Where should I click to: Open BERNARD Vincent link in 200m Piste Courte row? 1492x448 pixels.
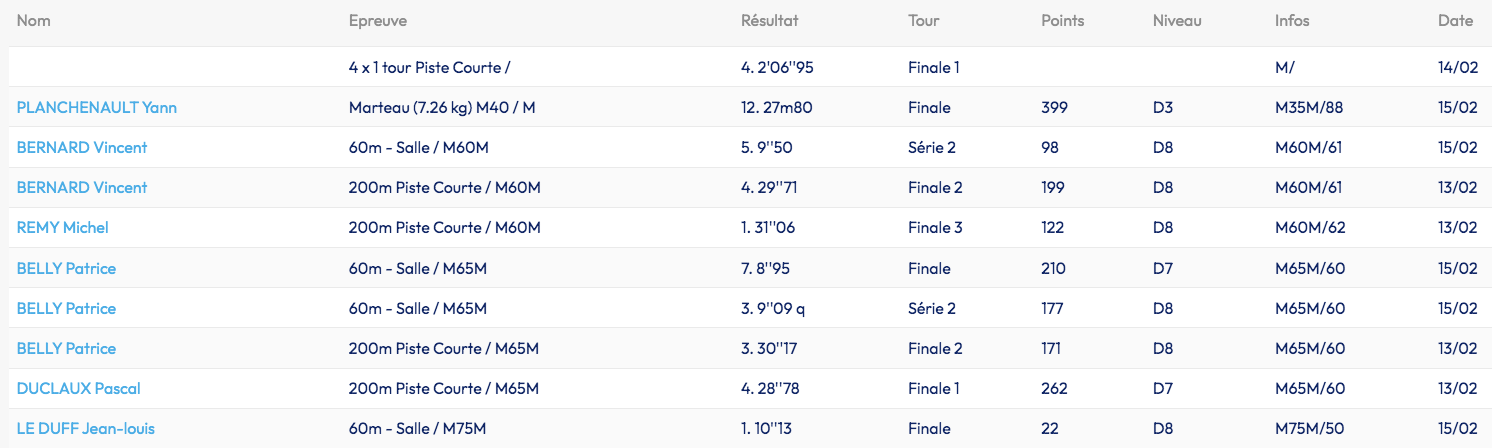82,188
